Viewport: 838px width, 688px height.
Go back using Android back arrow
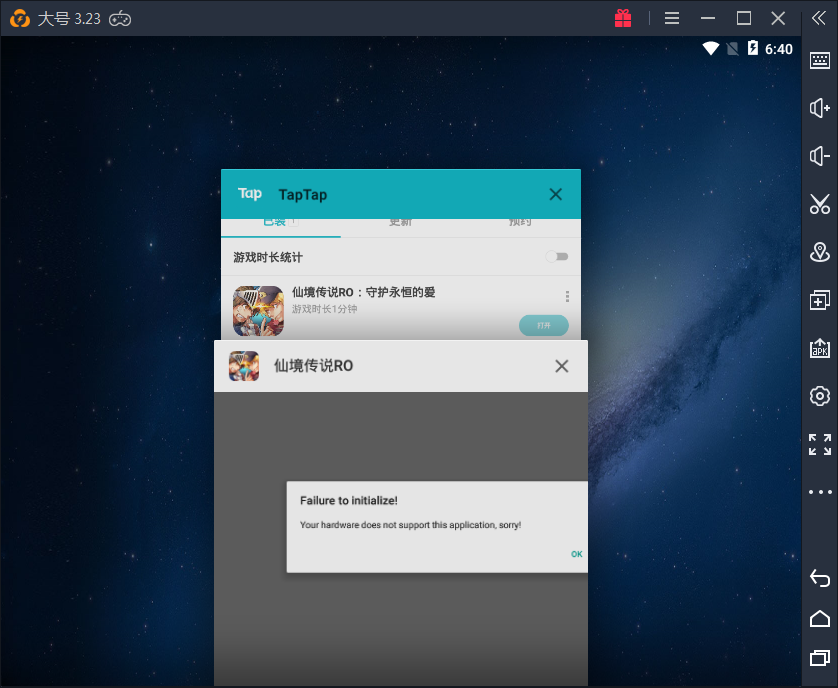point(820,578)
